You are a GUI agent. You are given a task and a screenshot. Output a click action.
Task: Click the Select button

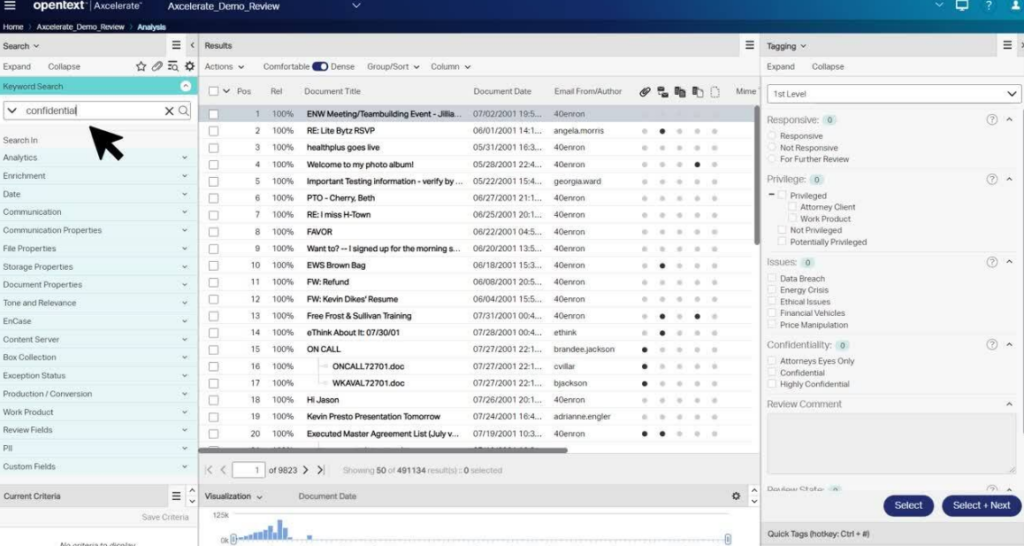tap(908, 506)
